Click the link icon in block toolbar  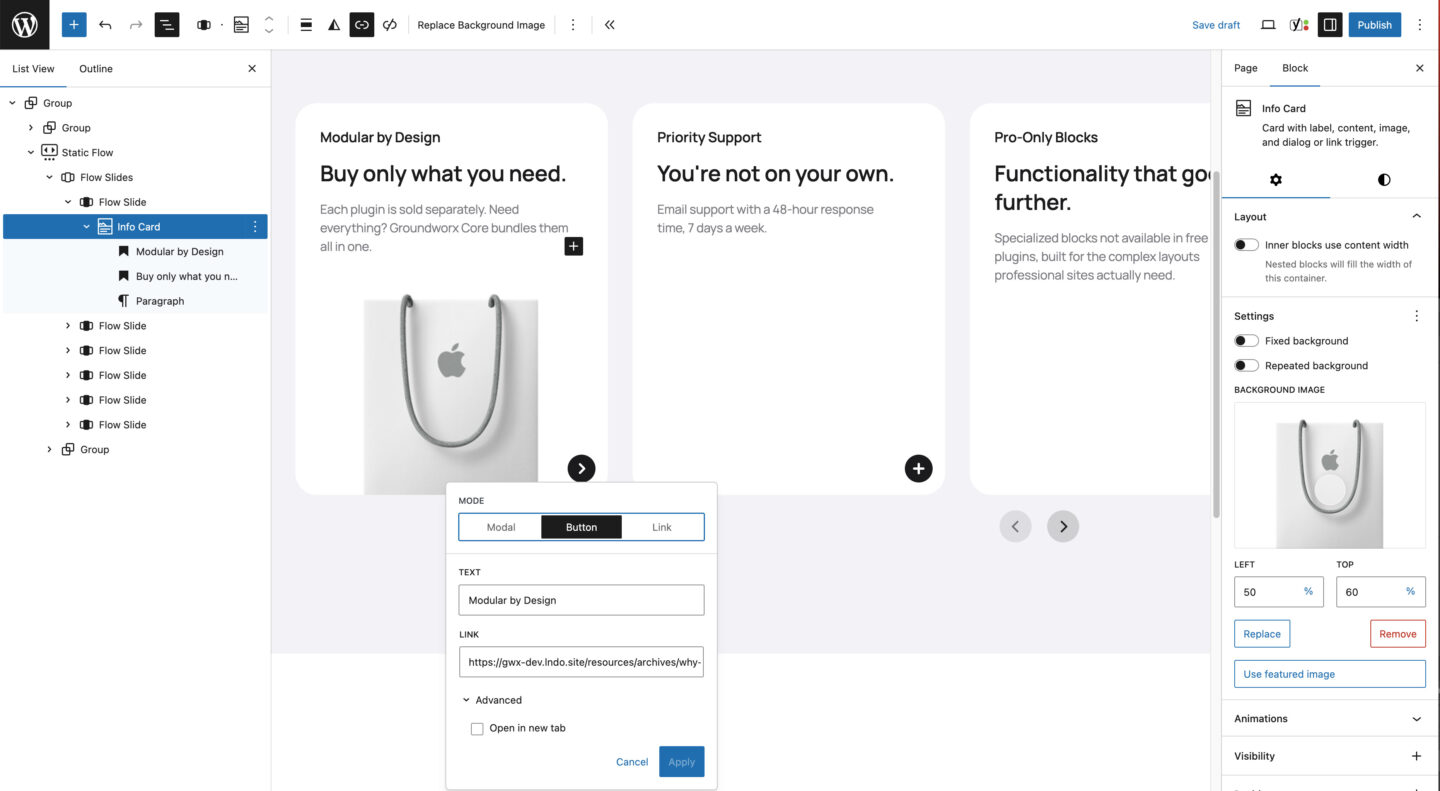(x=362, y=25)
